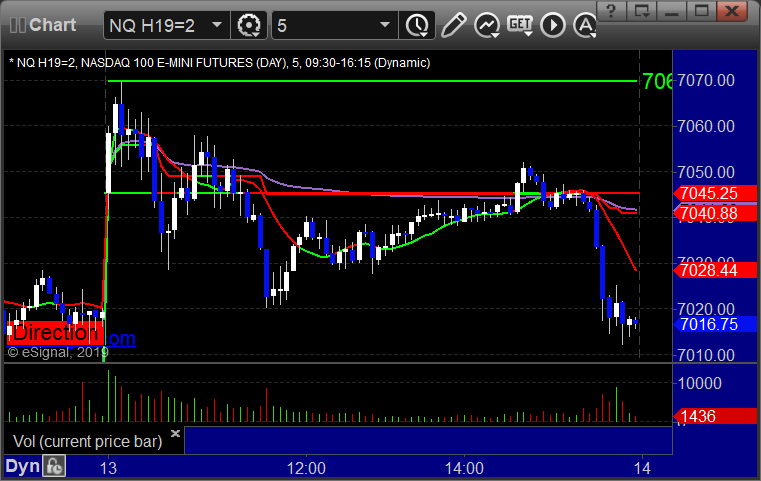Minimize the Chart window
Viewport: 761px width, 481px height.
(672, 11)
